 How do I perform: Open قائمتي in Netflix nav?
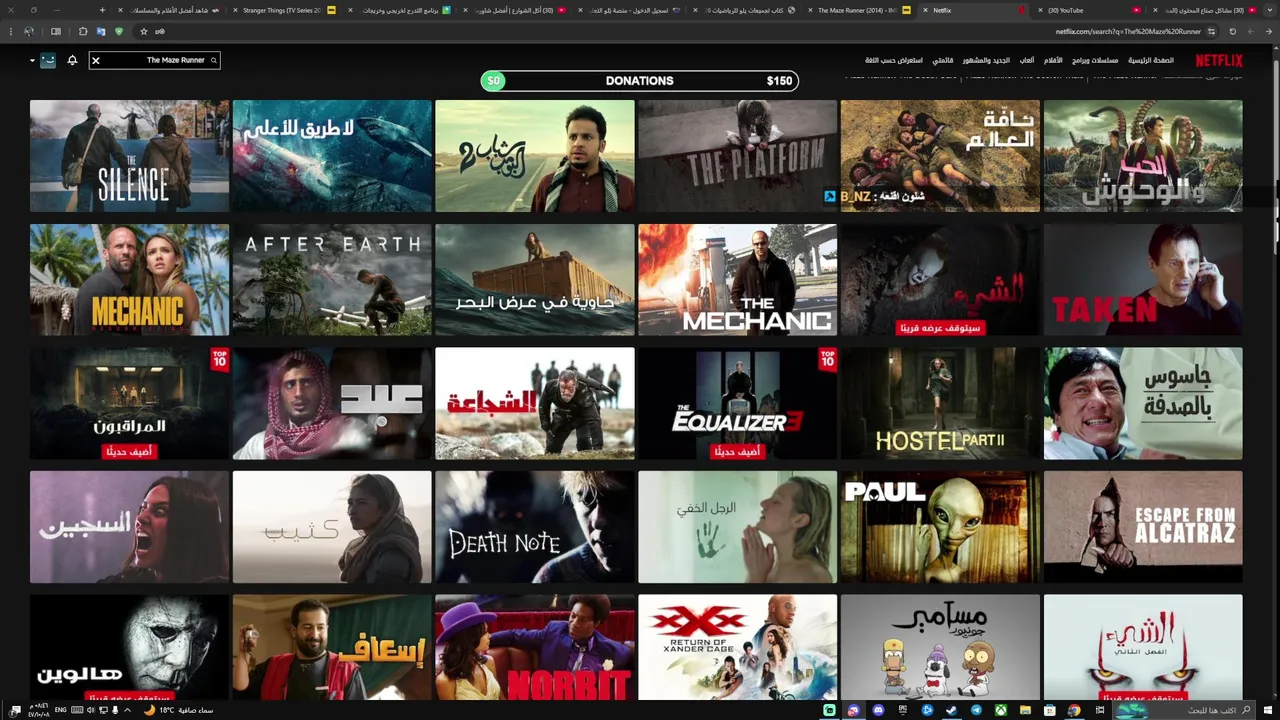pyautogui.click(x=943, y=60)
